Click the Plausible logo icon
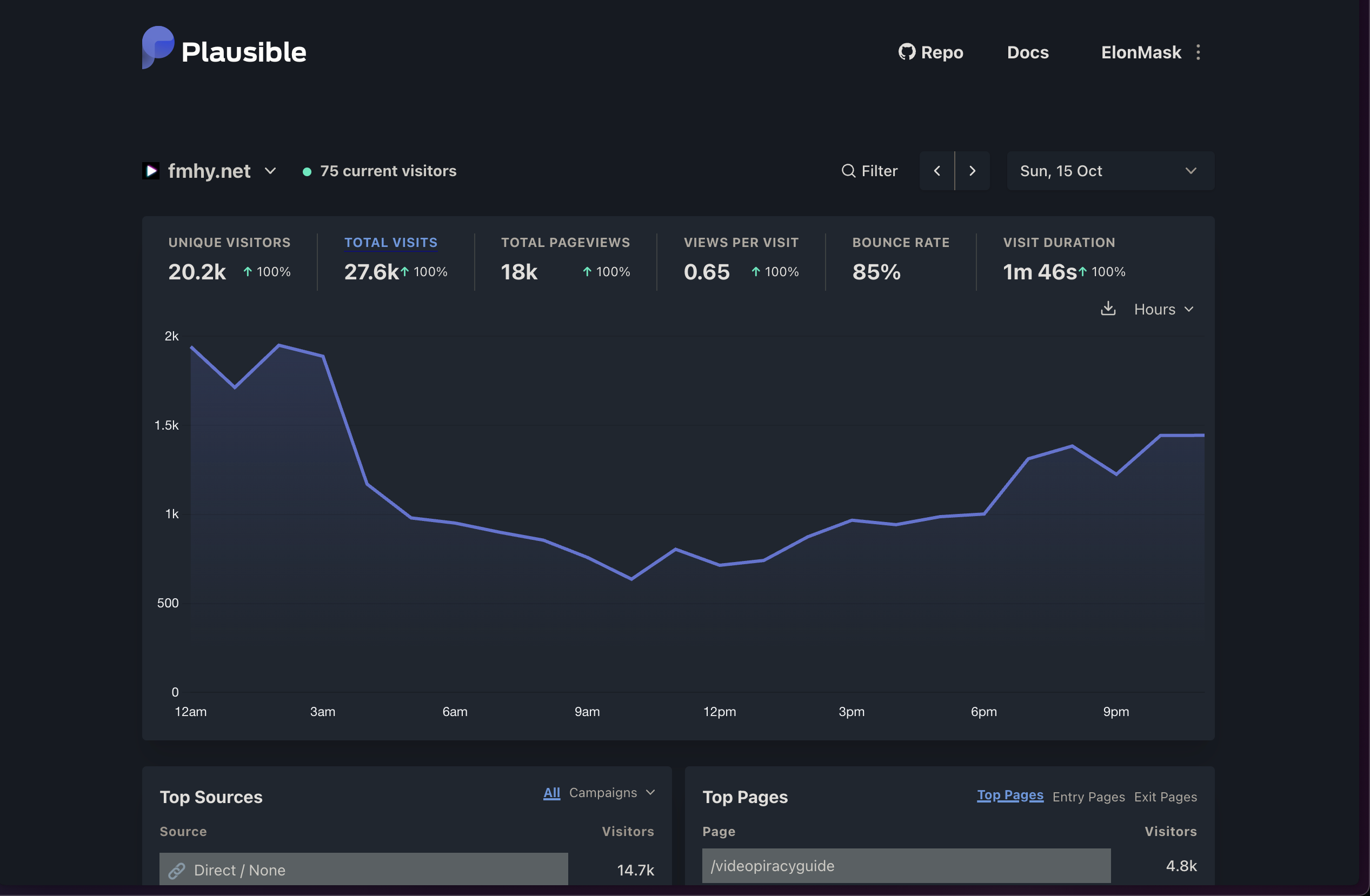1370x896 pixels. tap(157, 47)
